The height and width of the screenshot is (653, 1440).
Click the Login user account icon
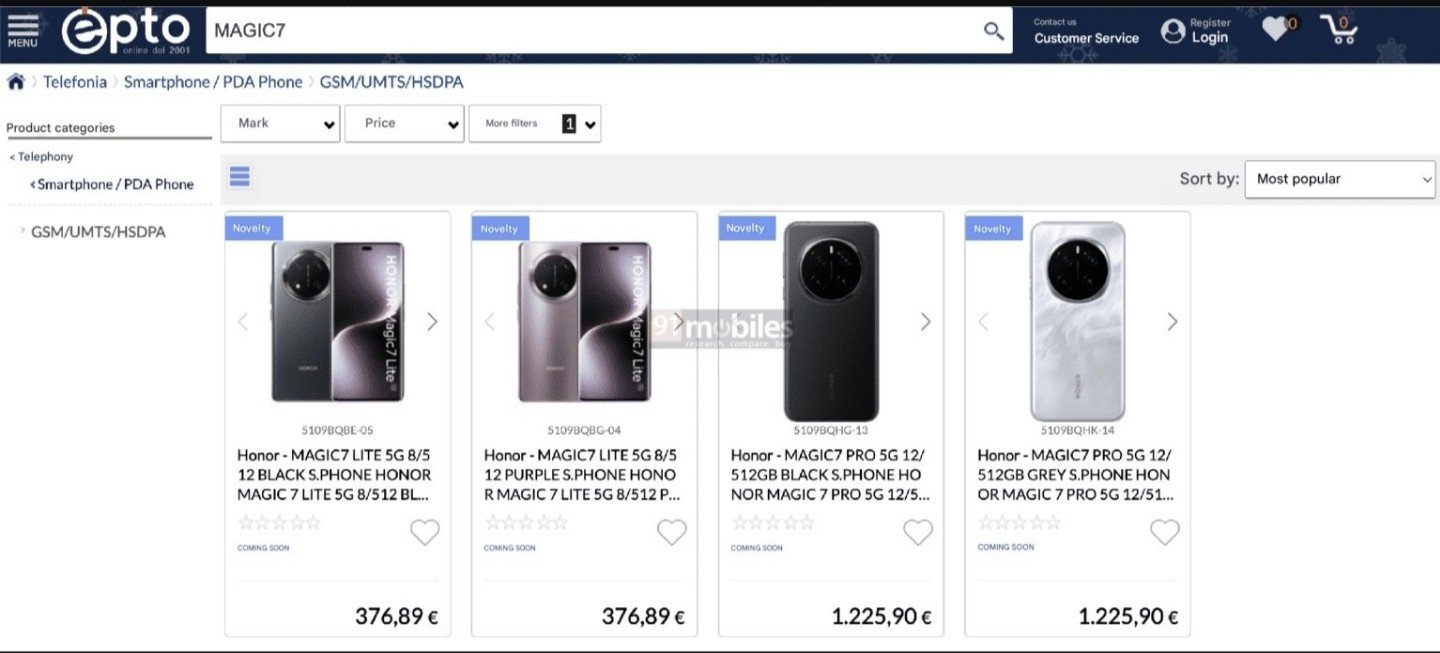(x=1173, y=31)
